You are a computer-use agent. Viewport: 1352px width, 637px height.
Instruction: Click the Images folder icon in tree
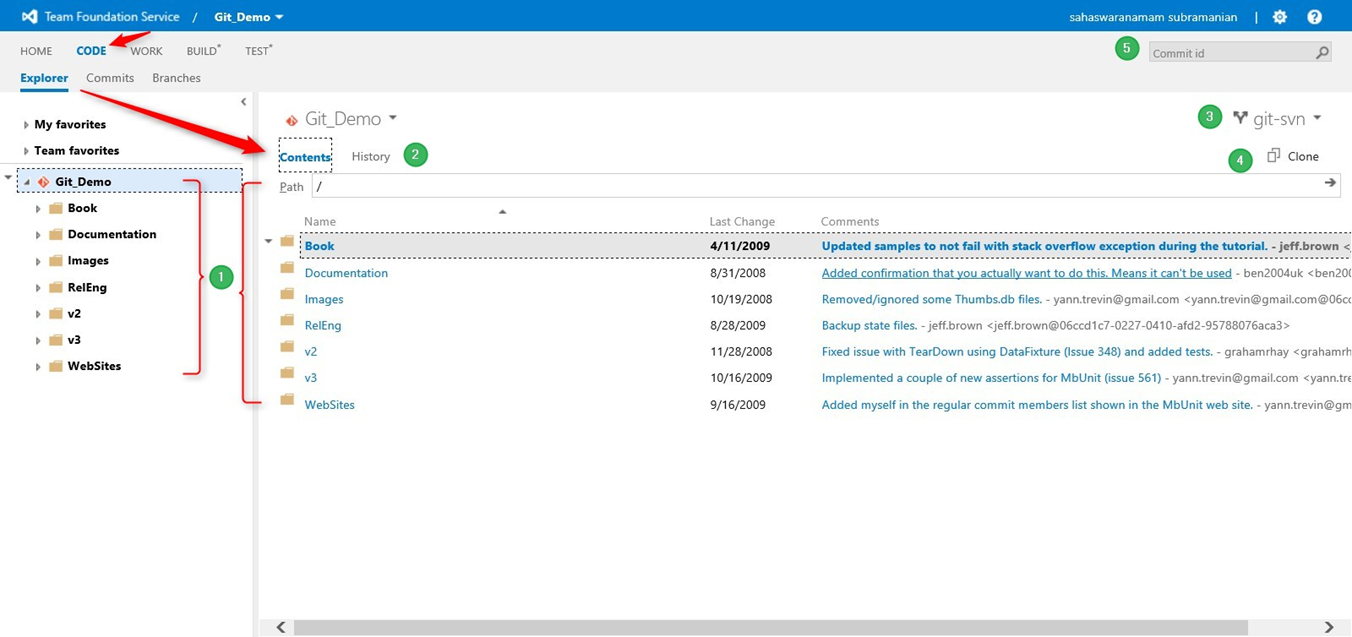[x=56, y=260]
